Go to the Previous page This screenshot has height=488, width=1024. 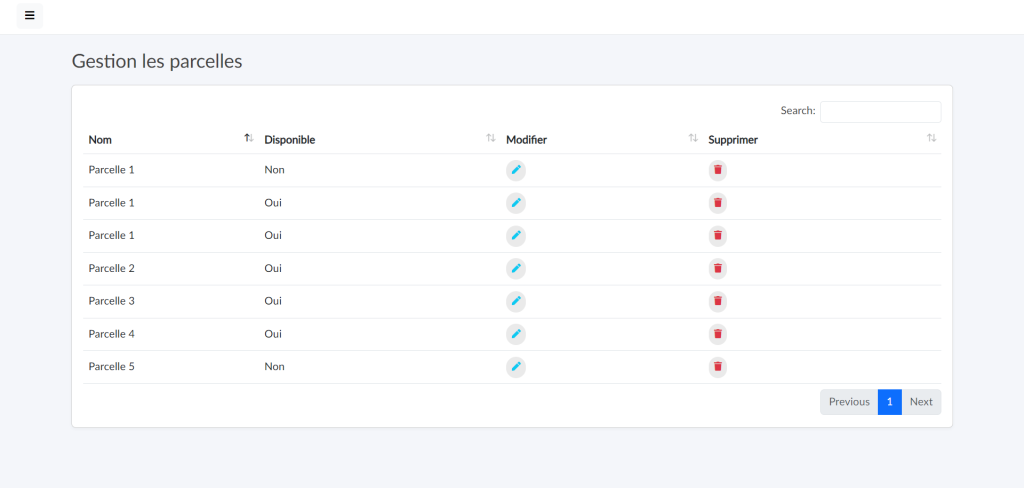click(849, 402)
